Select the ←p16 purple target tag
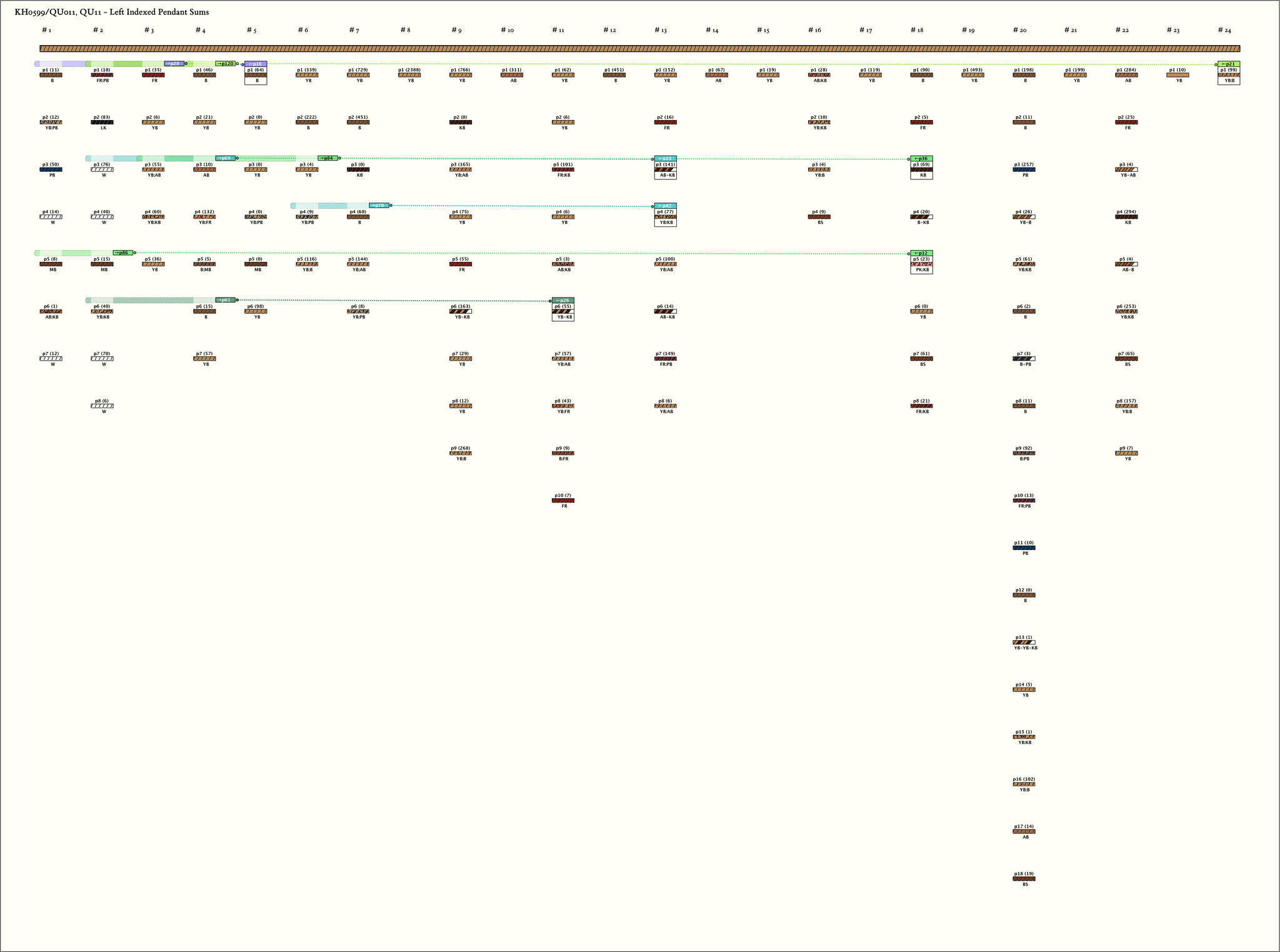 click(x=256, y=64)
